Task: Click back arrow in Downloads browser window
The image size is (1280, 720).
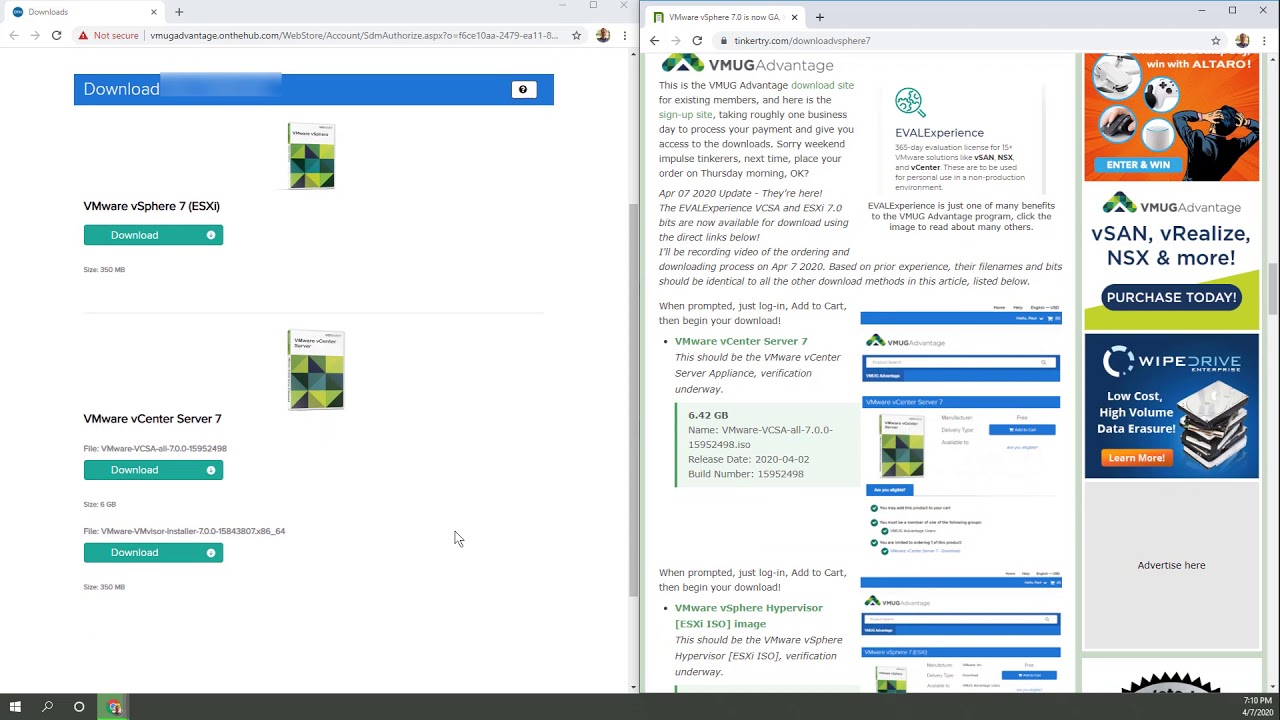Action: 13,35
